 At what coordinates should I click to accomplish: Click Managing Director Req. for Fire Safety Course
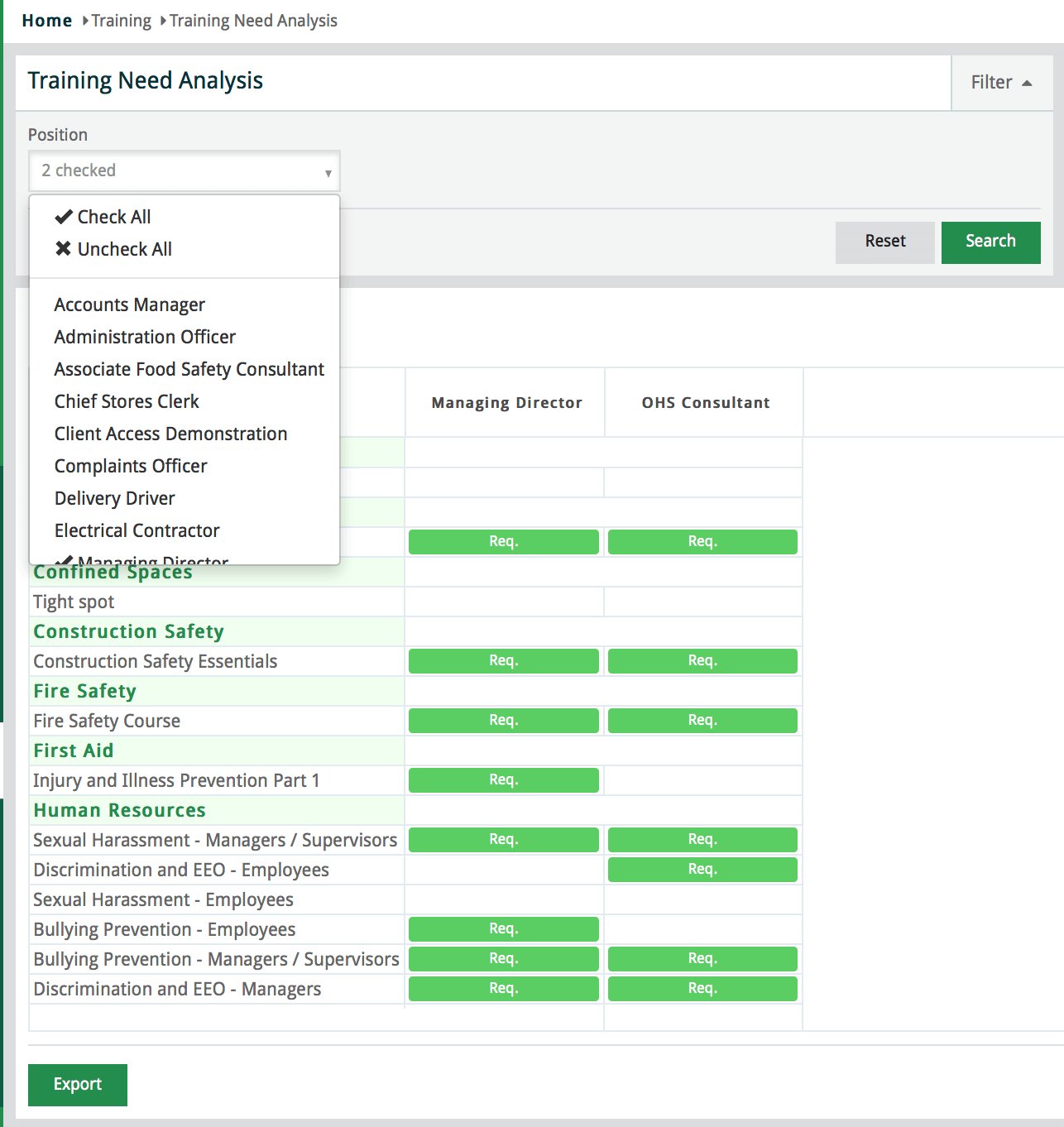(x=503, y=721)
